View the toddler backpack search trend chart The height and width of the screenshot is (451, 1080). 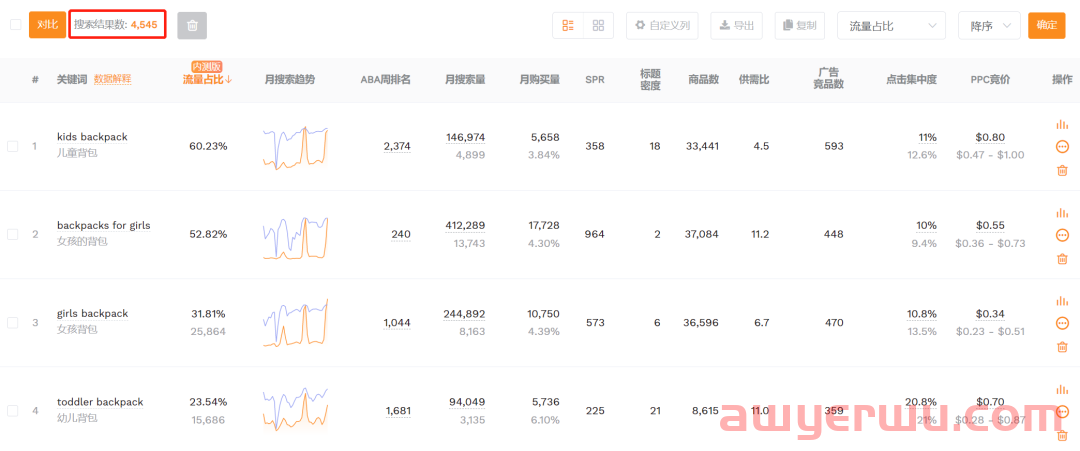[x=295, y=410]
